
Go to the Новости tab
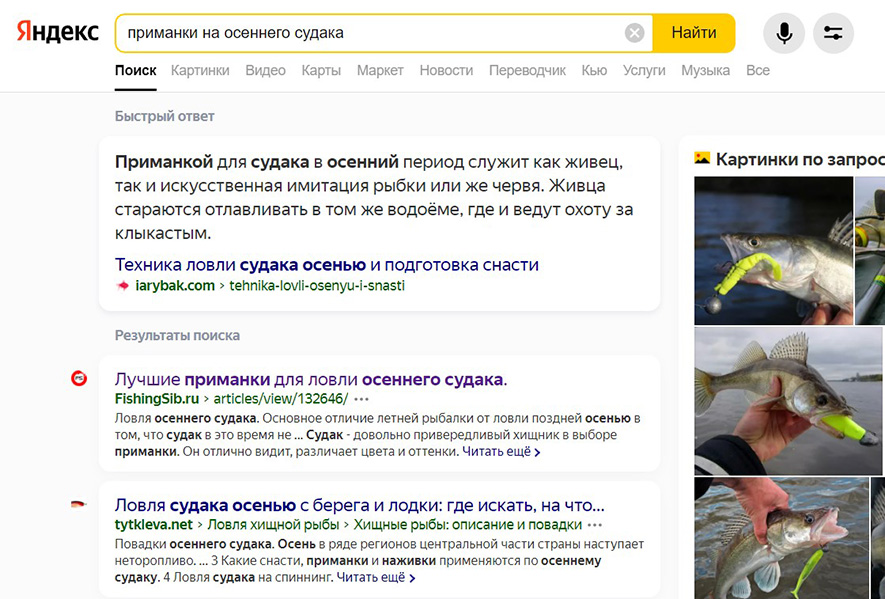446,71
